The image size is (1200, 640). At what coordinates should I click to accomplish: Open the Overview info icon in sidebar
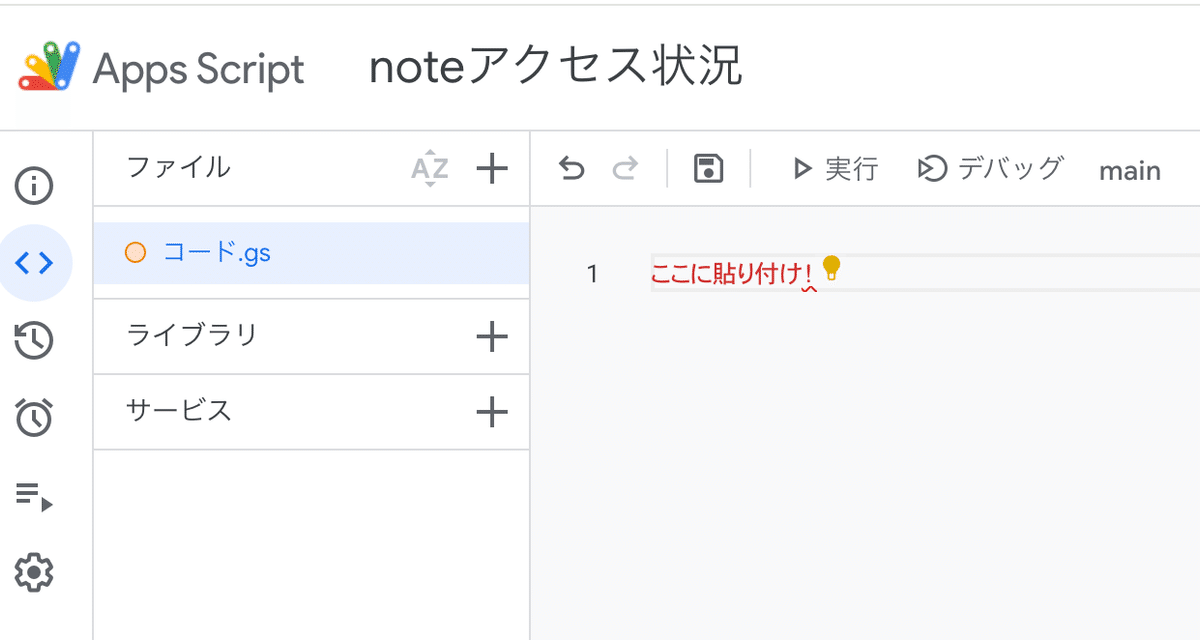[35, 186]
